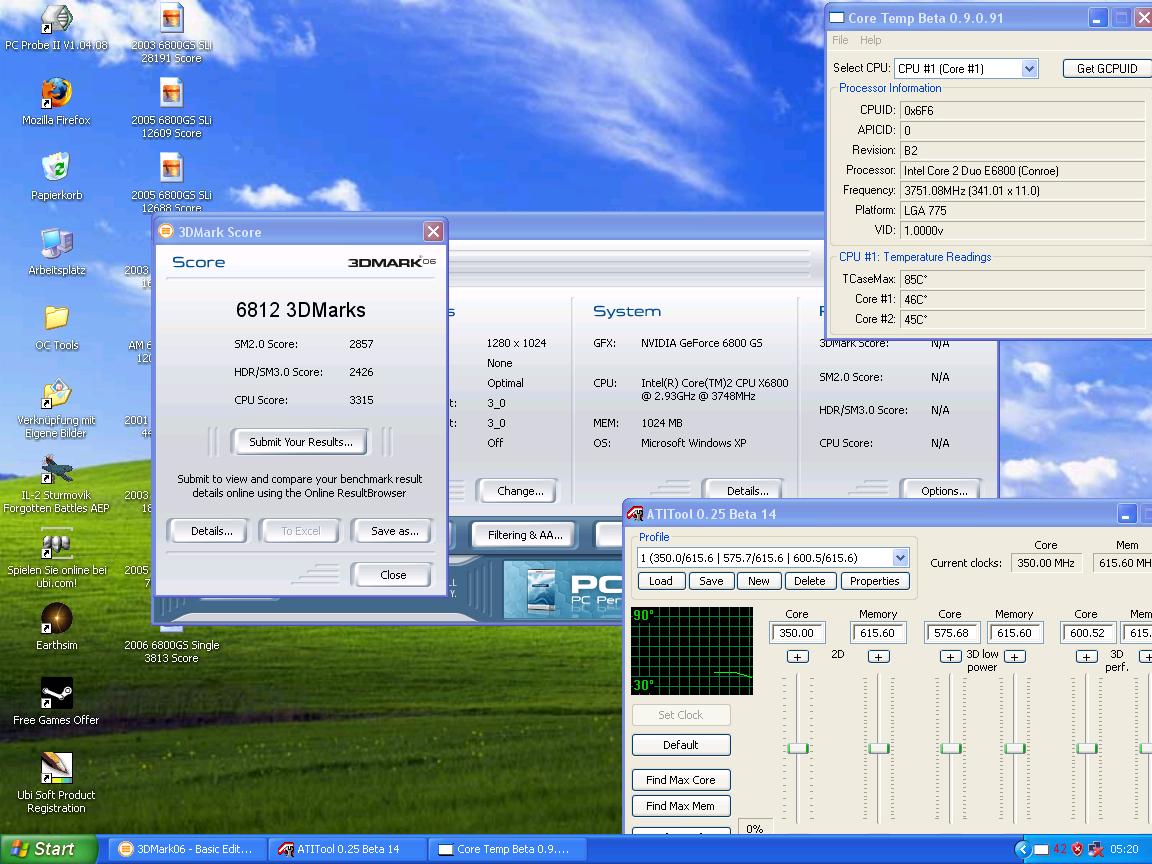Open the 2003 6800GS SLI 28191 Score file

[171, 33]
